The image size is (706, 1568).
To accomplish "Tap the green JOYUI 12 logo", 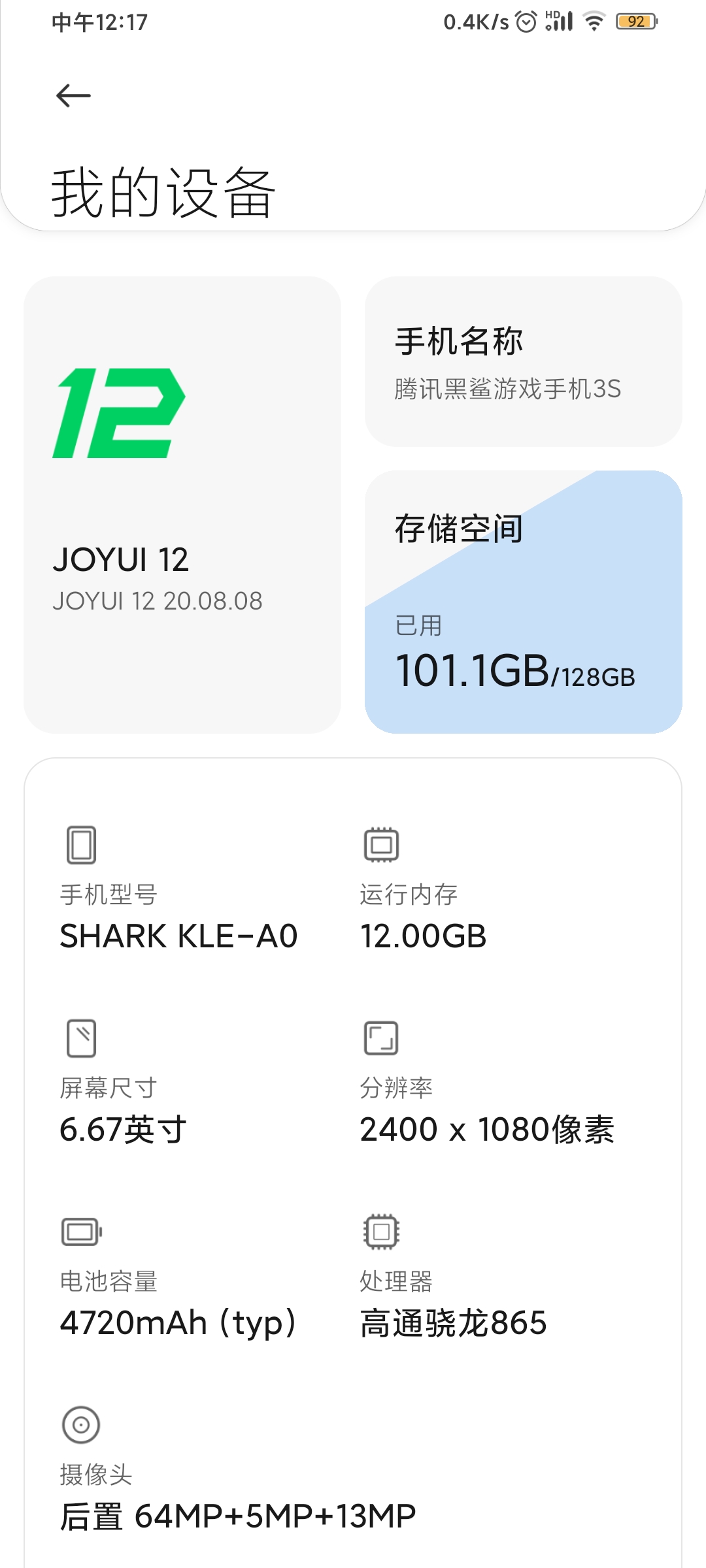I will (x=119, y=413).
